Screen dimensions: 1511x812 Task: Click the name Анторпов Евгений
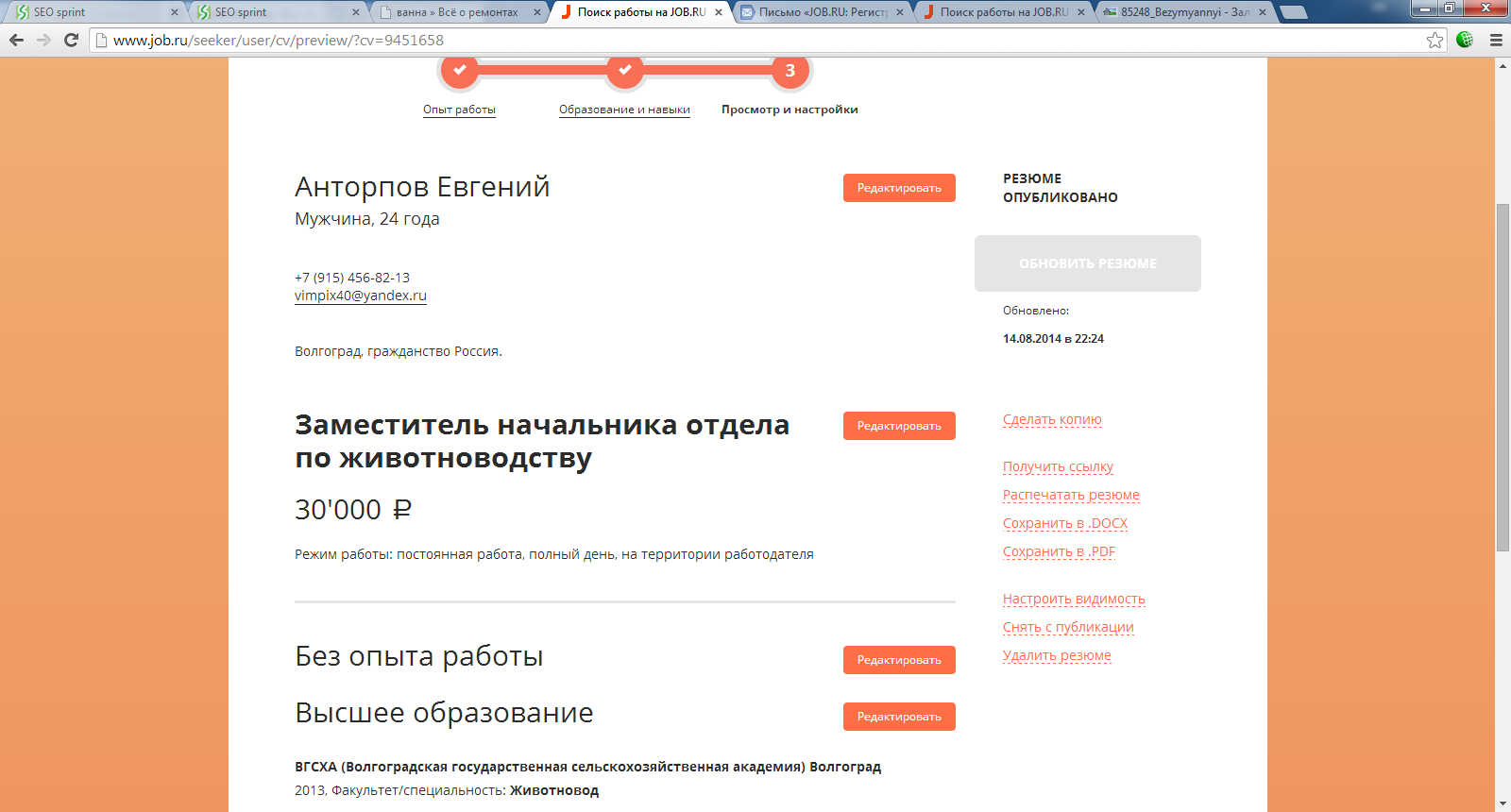tap(422, 187)
